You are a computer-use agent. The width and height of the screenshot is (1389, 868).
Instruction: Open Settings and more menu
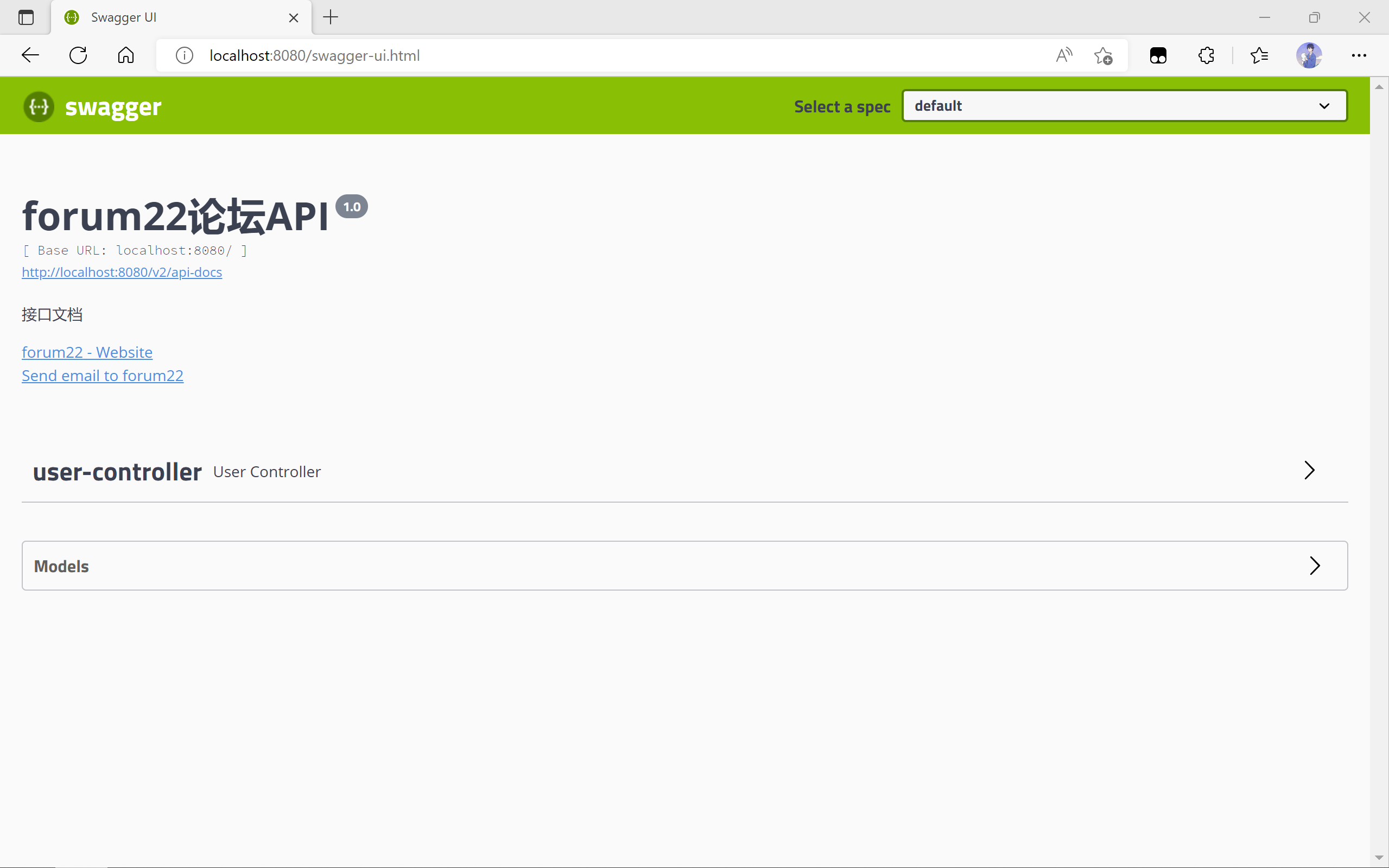click(1359, 56)
